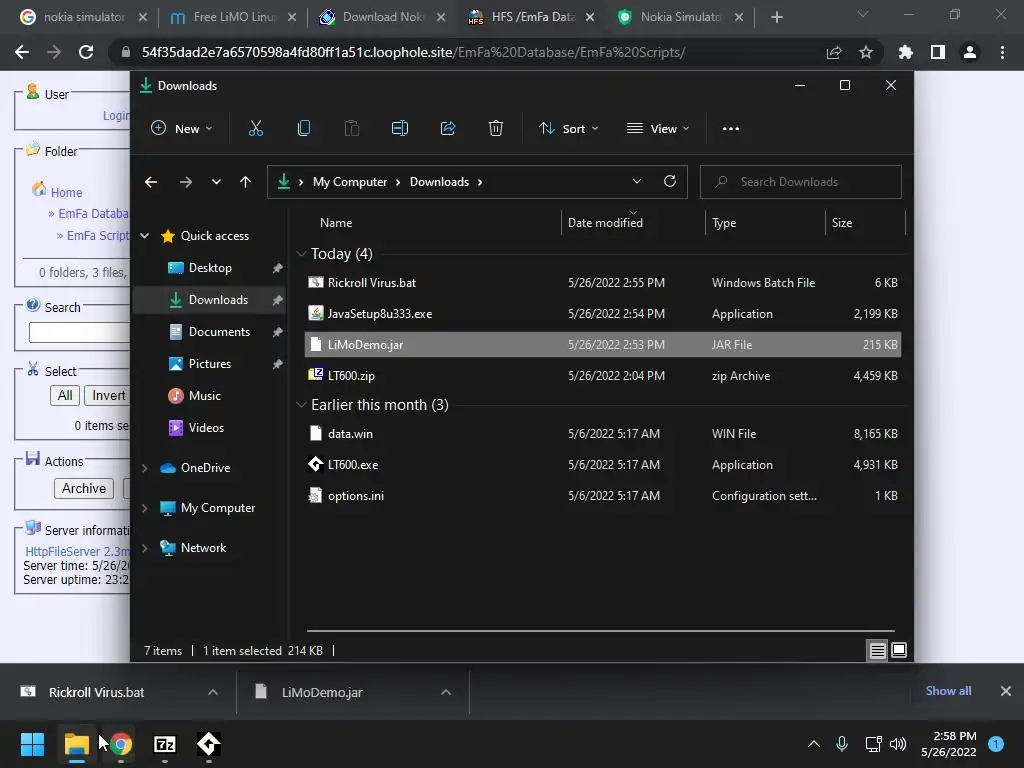Switch to the Nokia Simulator shield tab
This screenshot has width=1024, height=768.
tap(680, 17)
